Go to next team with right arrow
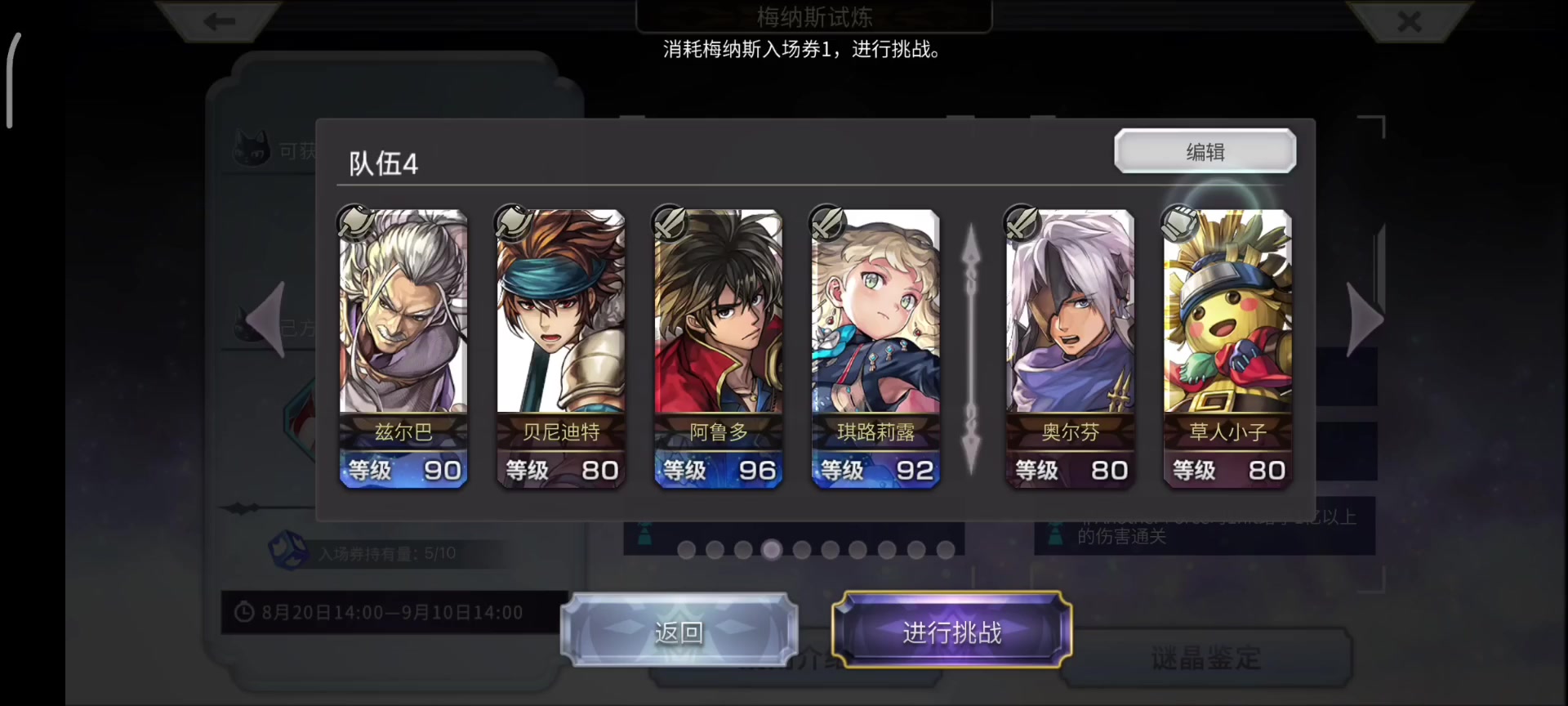 (1364, 319)
